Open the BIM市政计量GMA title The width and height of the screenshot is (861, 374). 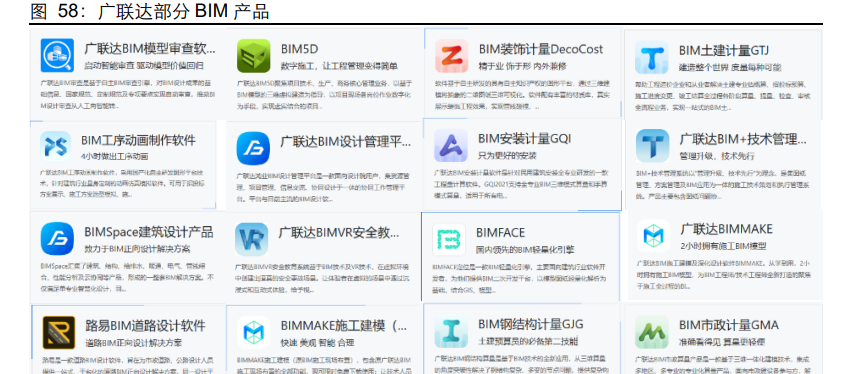click(x=729, y=325)
